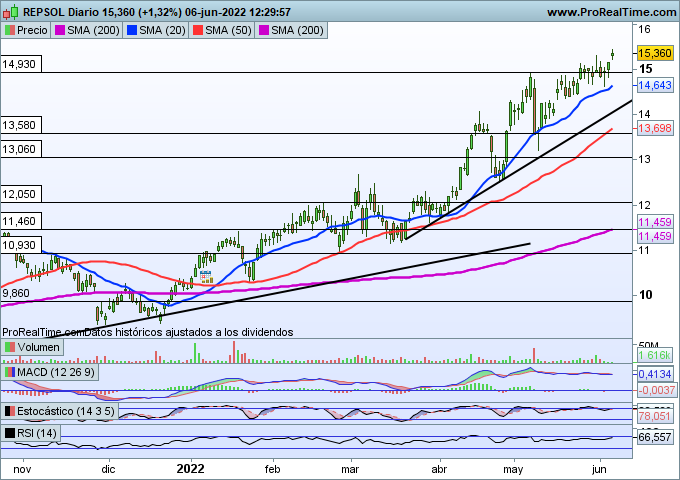Click the 78,051 stochastic value tag
The height and width of the screenshot is (480, 680).
(655, 416)
